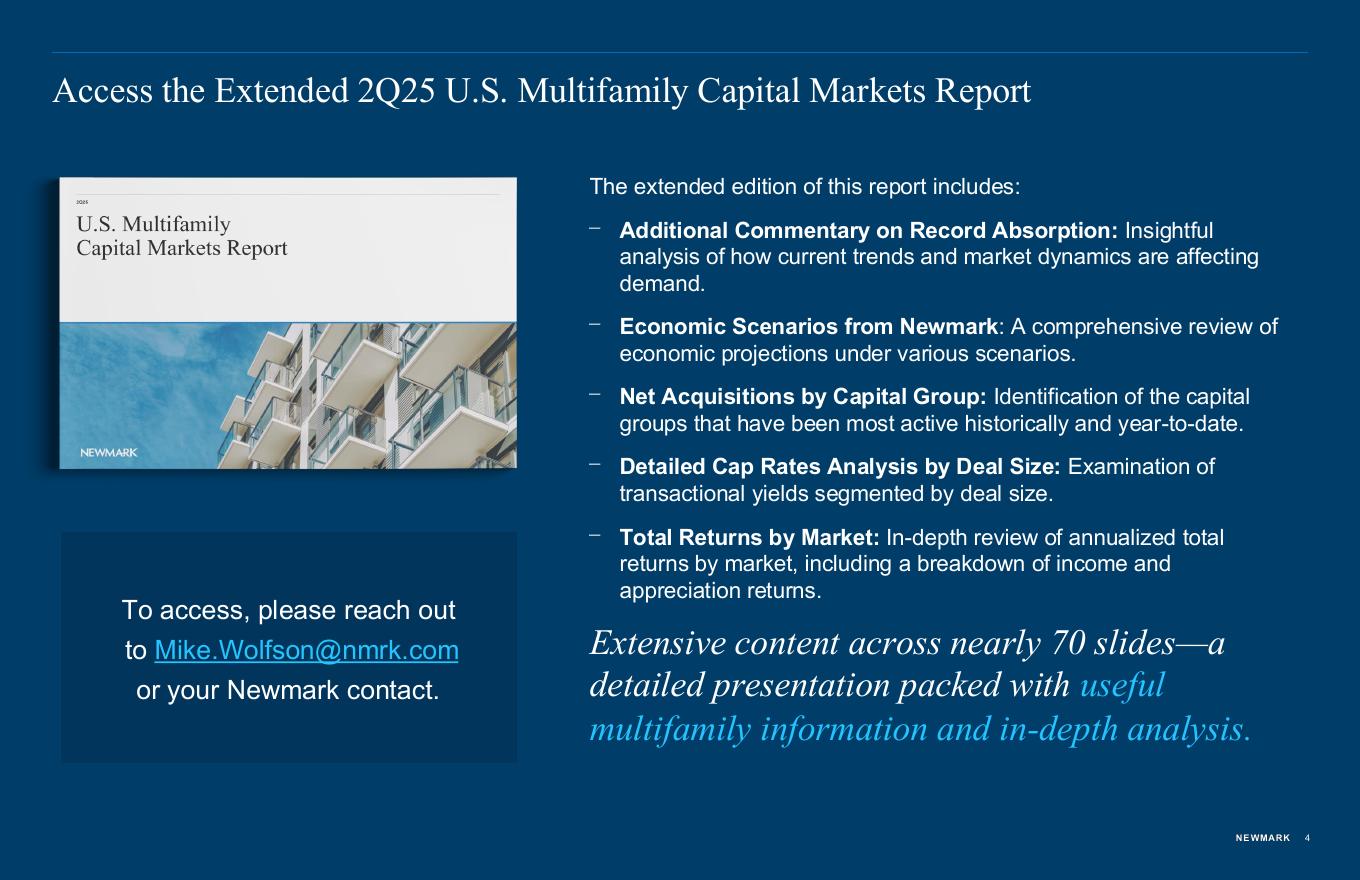This screenshot has height=880, width=1360.
Task: Click 'To access, please reach out' text
Action: click(288, 610)
